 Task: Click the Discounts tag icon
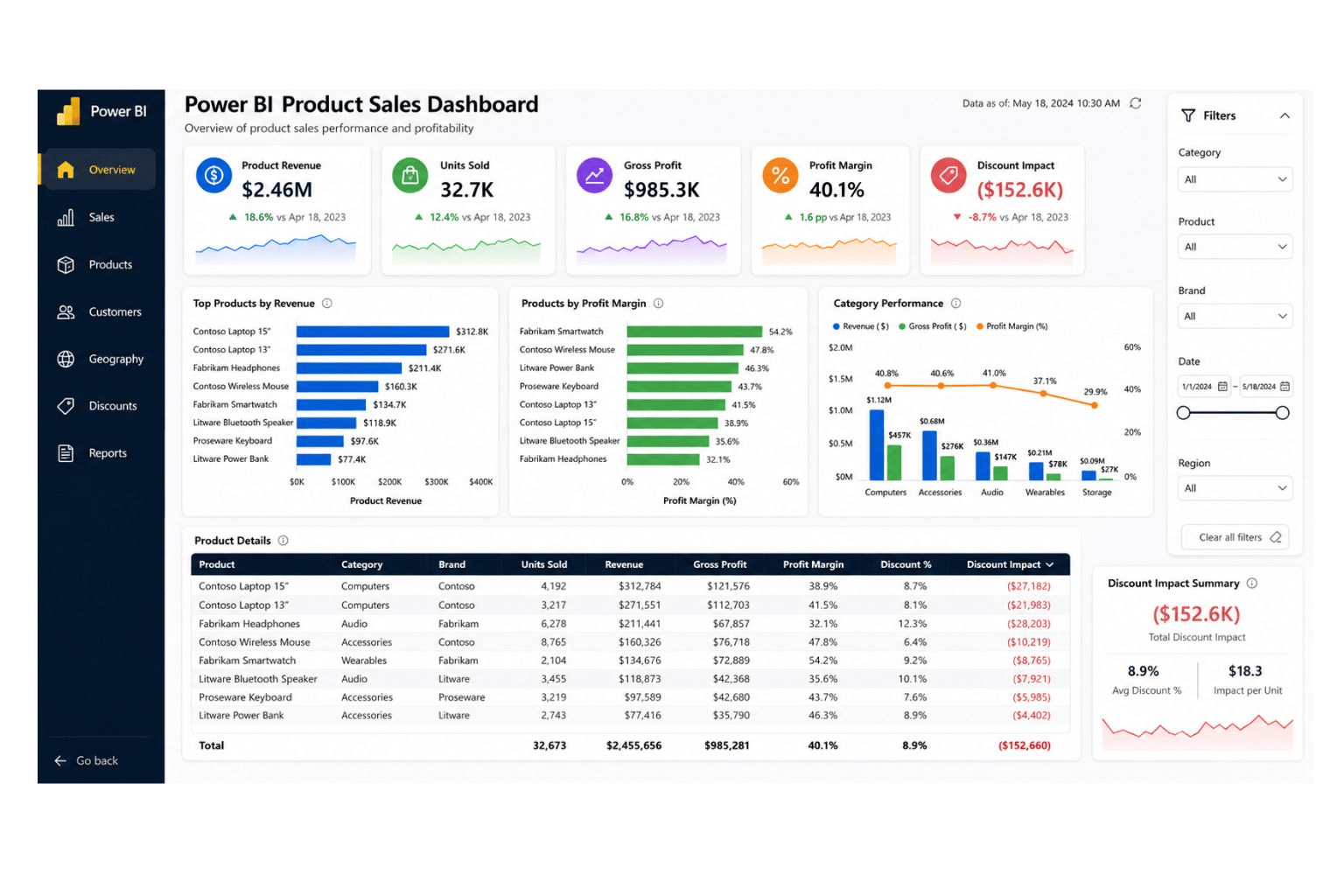point(66,406)
